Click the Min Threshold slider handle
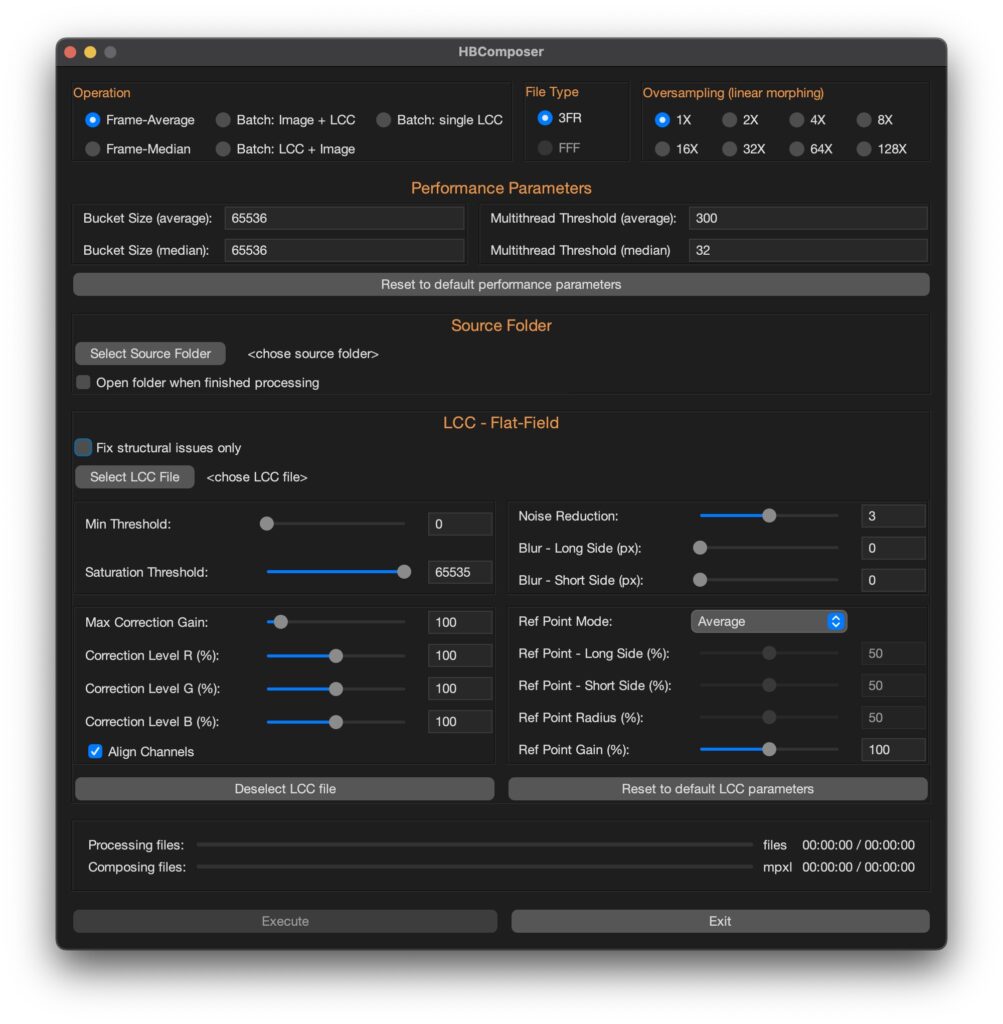Image resolution: width=1003 pixels, height=1024 pixels. click(266, 524)
